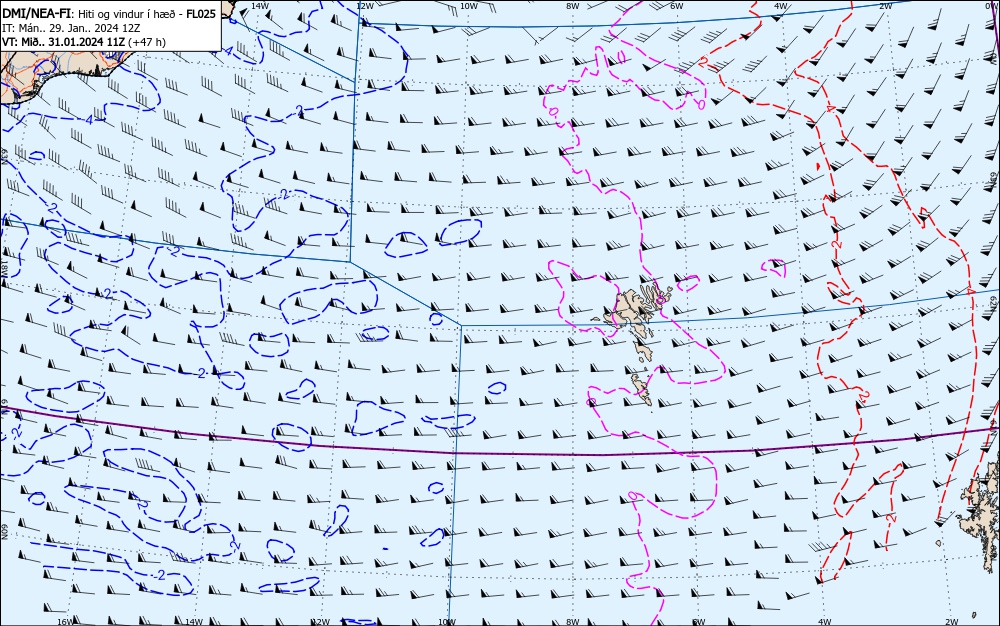Viewport: 1000px width, 626px height.
Task: Click the 10W label on the top border
Action: [469, 6]
